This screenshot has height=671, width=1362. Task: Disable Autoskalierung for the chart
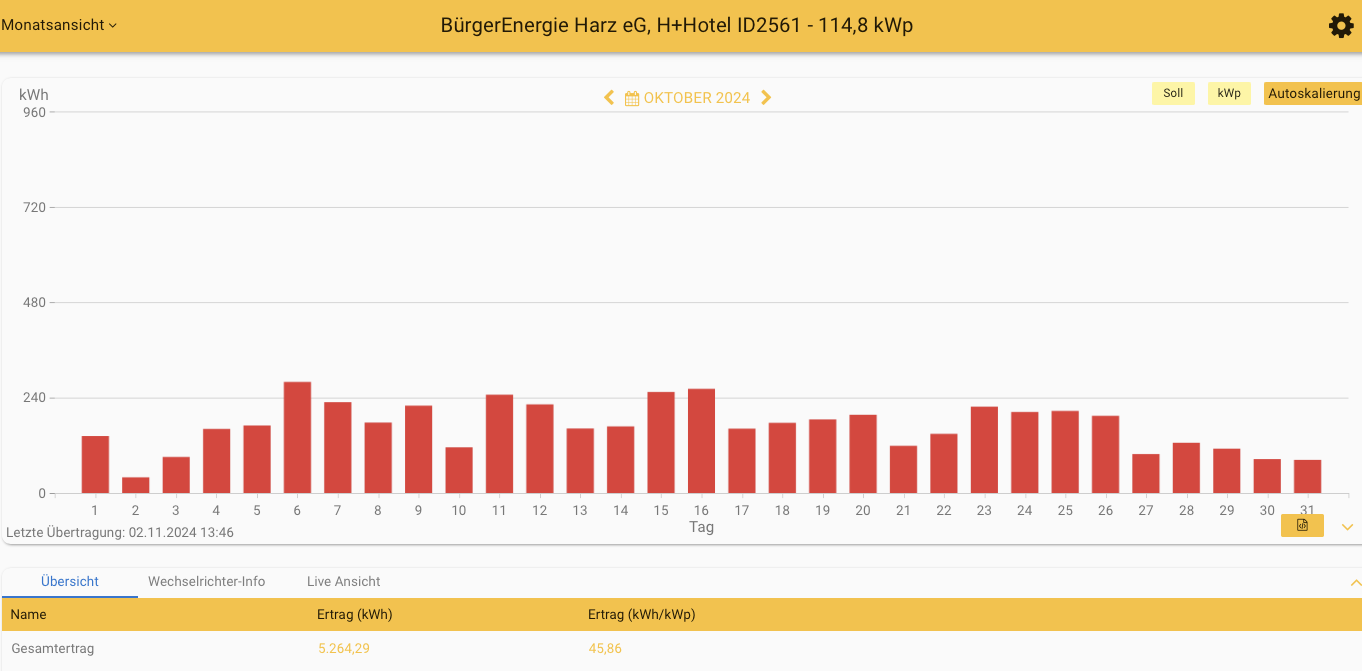tap(1312, 93)
